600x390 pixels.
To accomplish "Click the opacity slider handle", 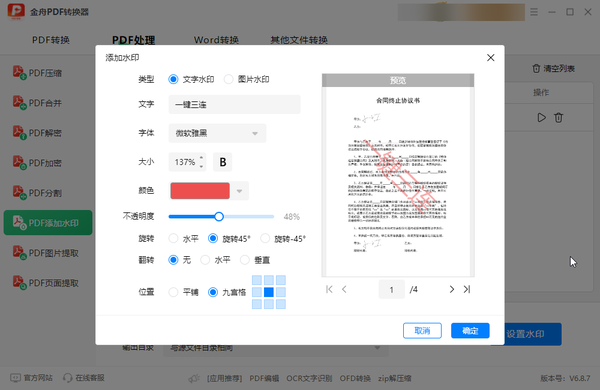I will 219,217.
